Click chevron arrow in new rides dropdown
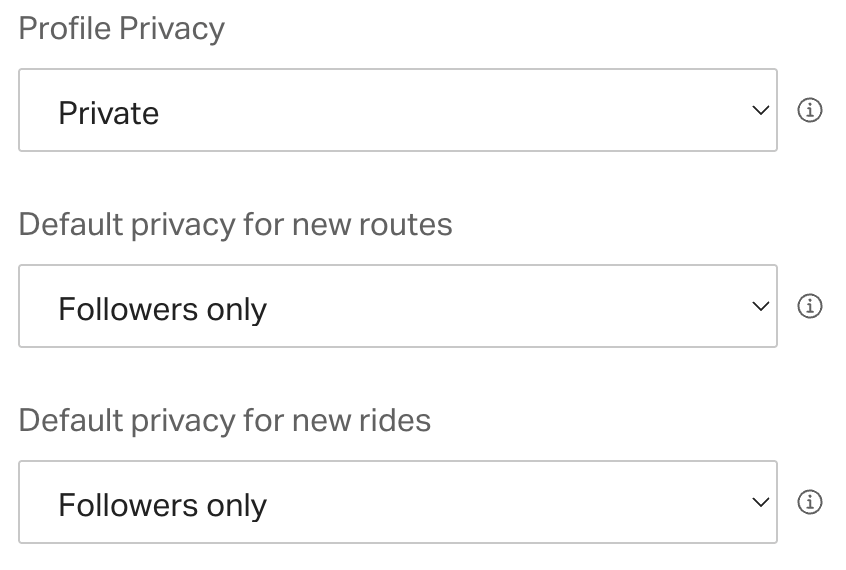The height and width of the screenshot is (570, 846). (x=760, y=503)
